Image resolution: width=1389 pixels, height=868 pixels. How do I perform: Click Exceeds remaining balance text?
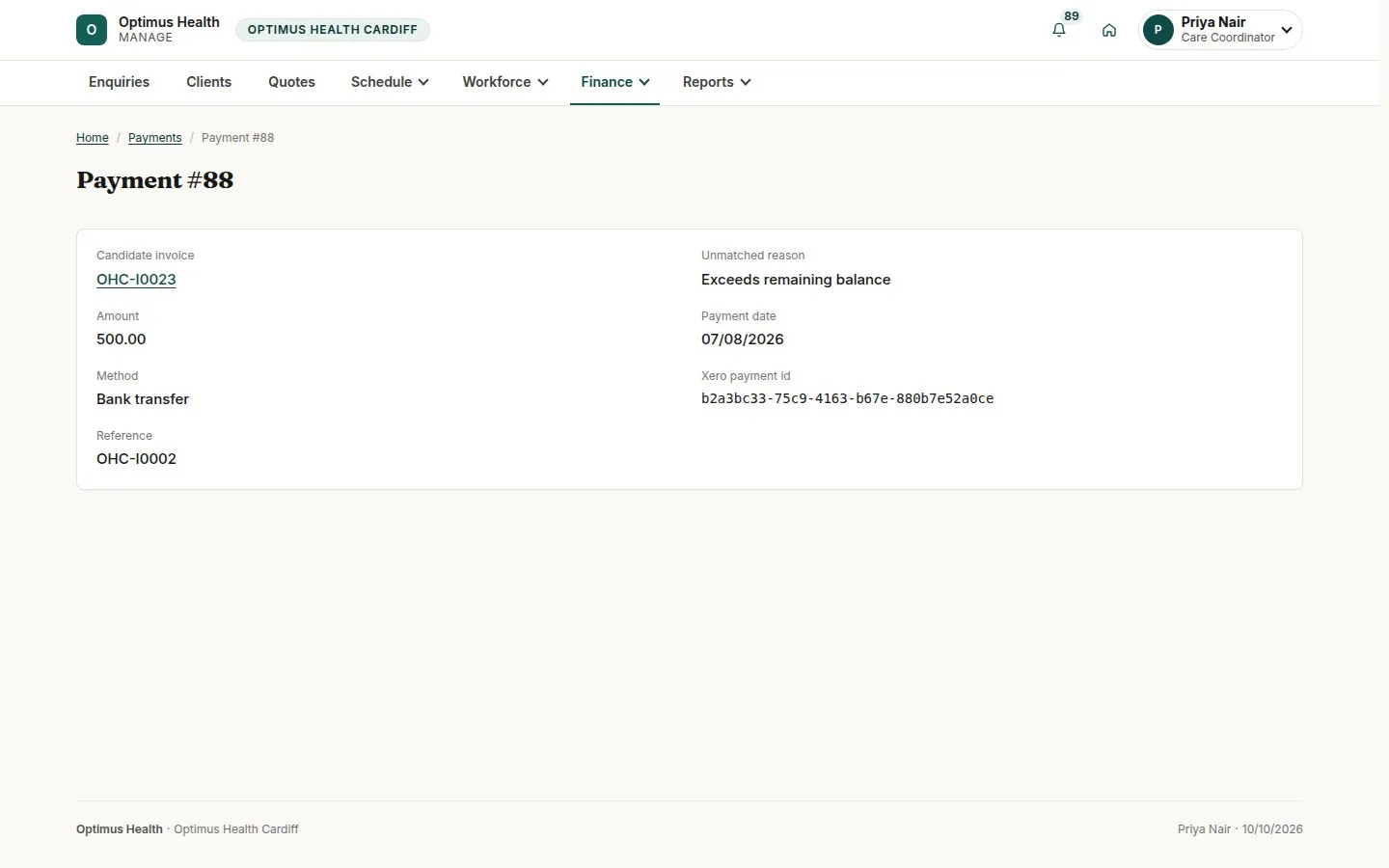[x=796, y=280]
